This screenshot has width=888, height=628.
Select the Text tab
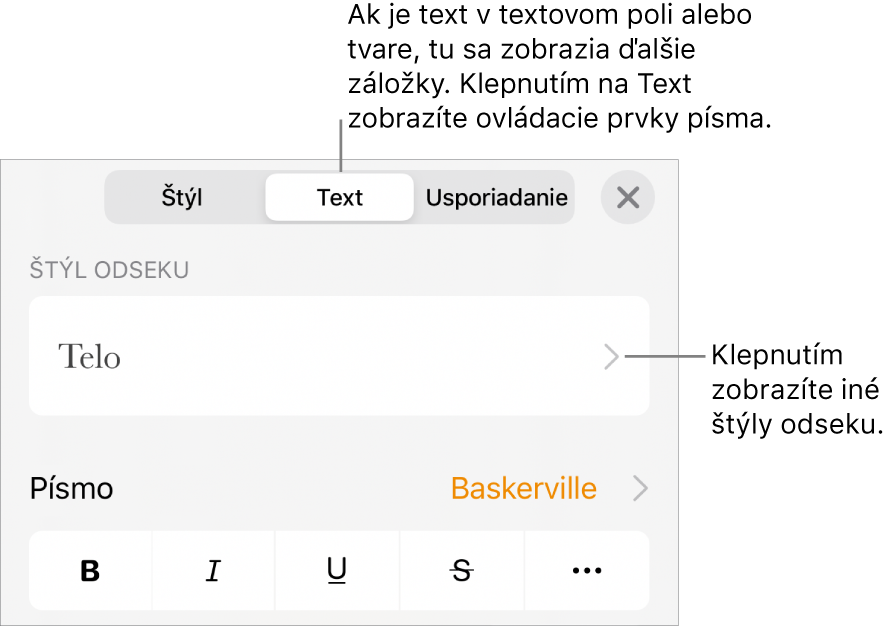click(x=339, y=197)
